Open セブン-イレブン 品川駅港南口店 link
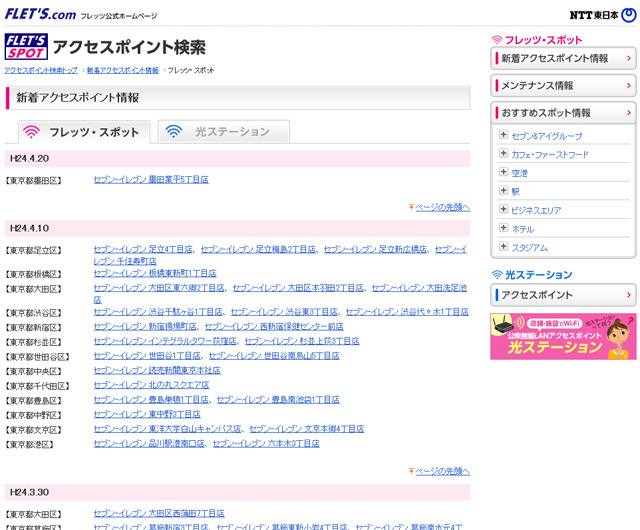The image size is (640, 530). [x=149, y=443]
